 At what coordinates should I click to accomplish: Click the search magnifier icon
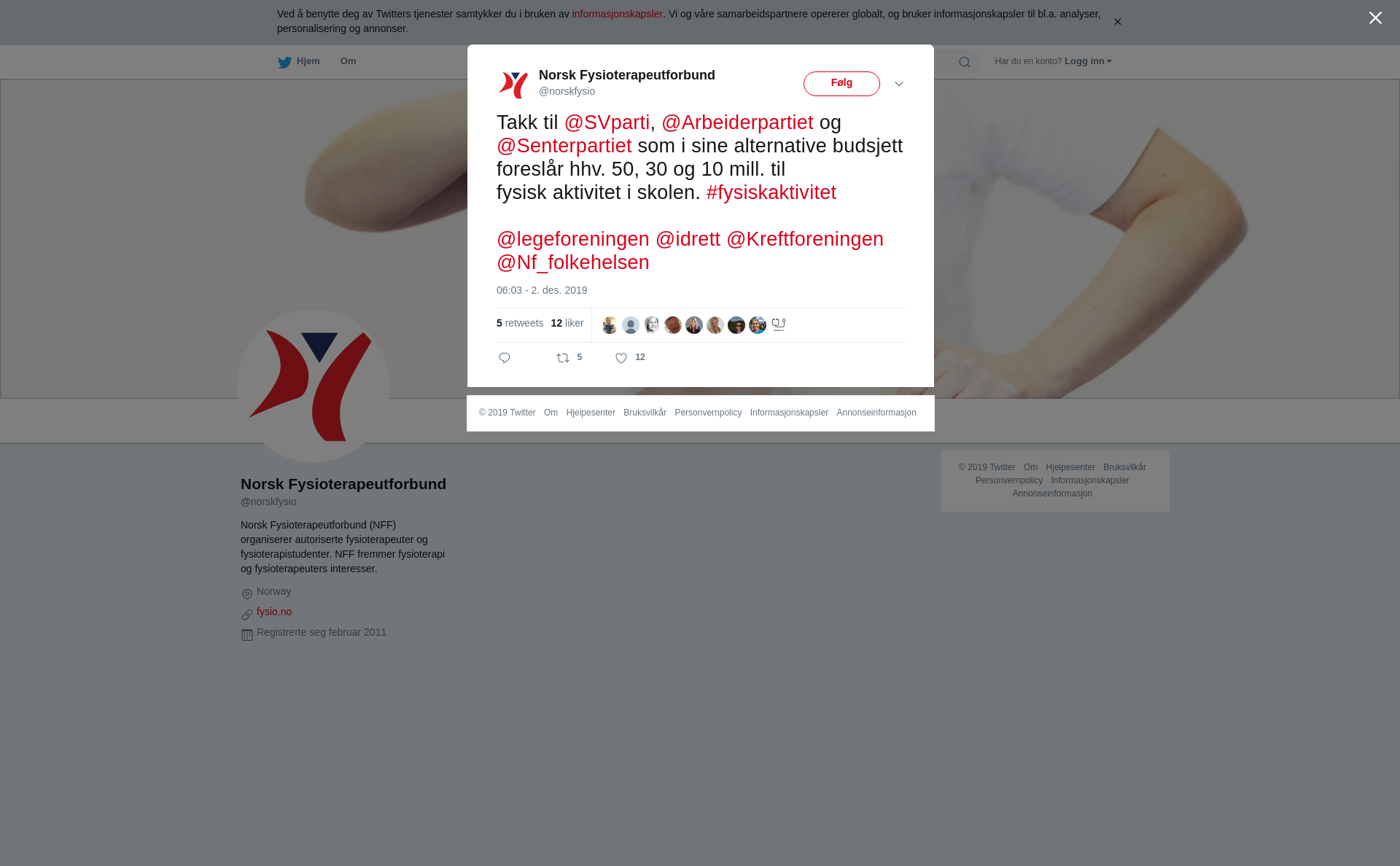tap(965, 62)
